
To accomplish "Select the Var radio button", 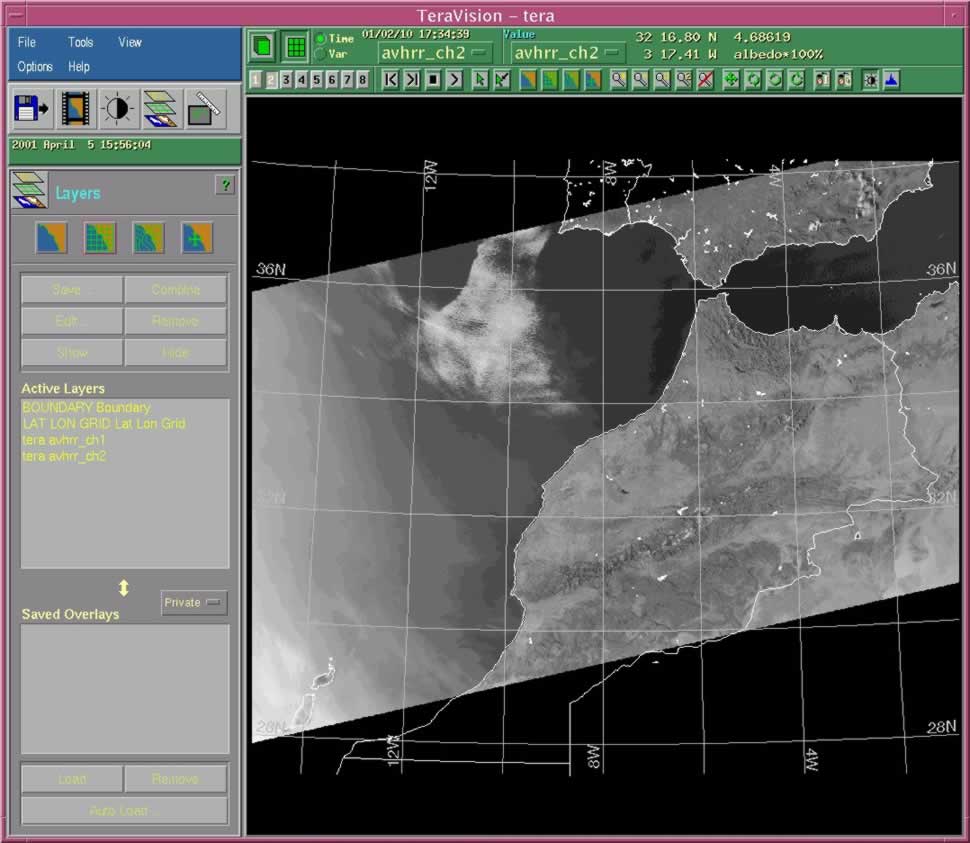I will click(x=320, y=54).
